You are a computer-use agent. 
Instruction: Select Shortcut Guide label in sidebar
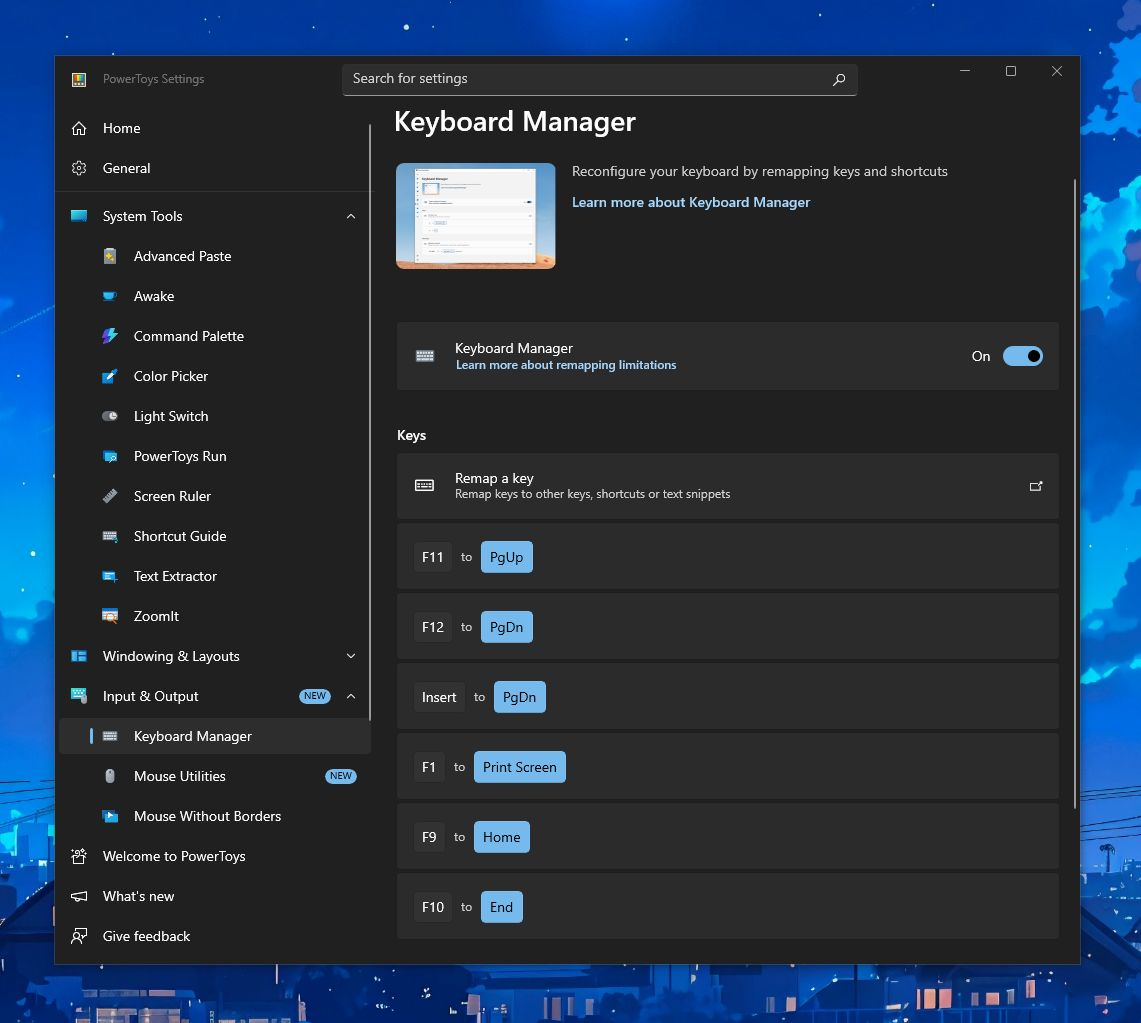click(x=180, y=536)
